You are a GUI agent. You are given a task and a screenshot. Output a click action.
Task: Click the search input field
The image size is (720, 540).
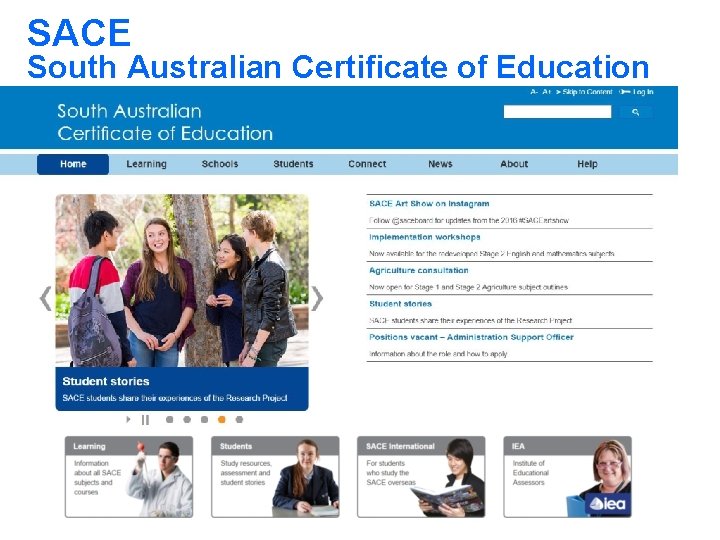(x=557, y=112)
